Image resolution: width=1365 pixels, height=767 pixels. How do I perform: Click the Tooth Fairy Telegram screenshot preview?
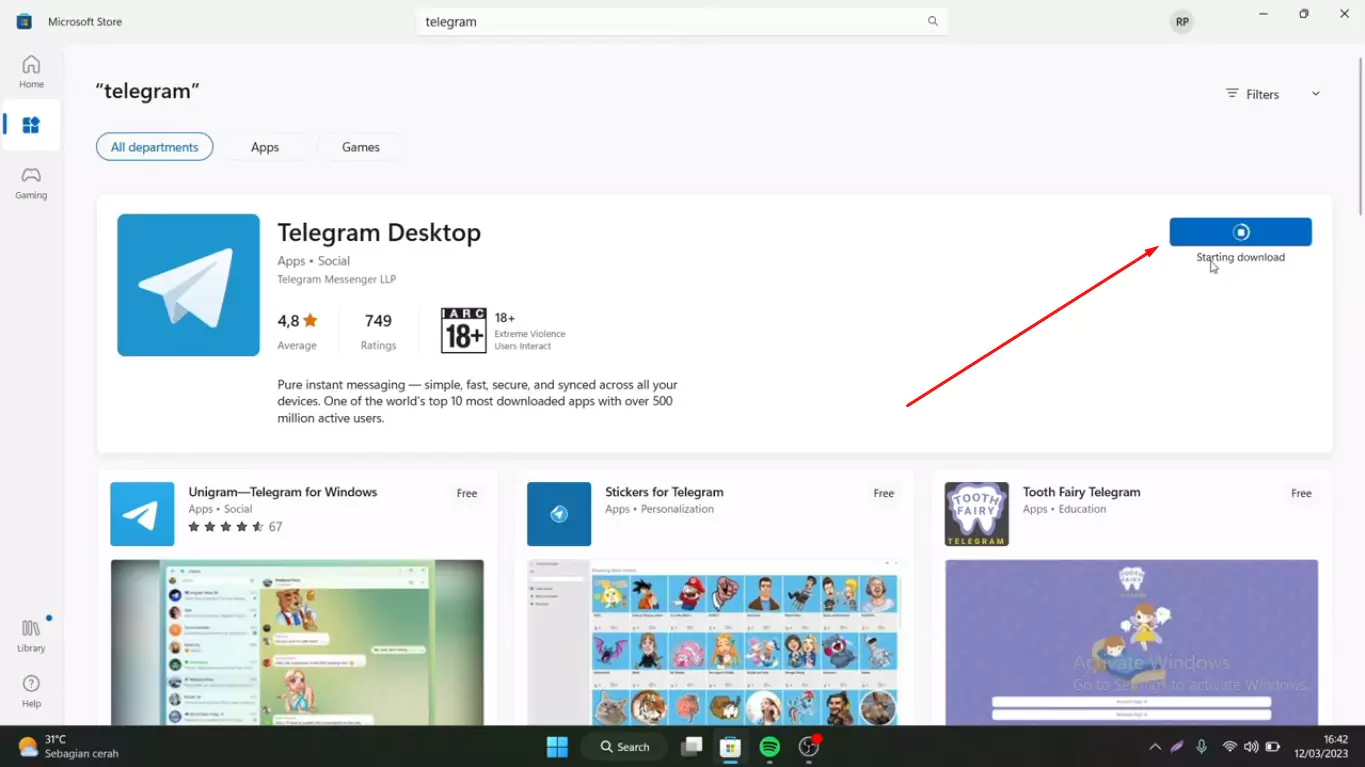tap(1131, 642)
